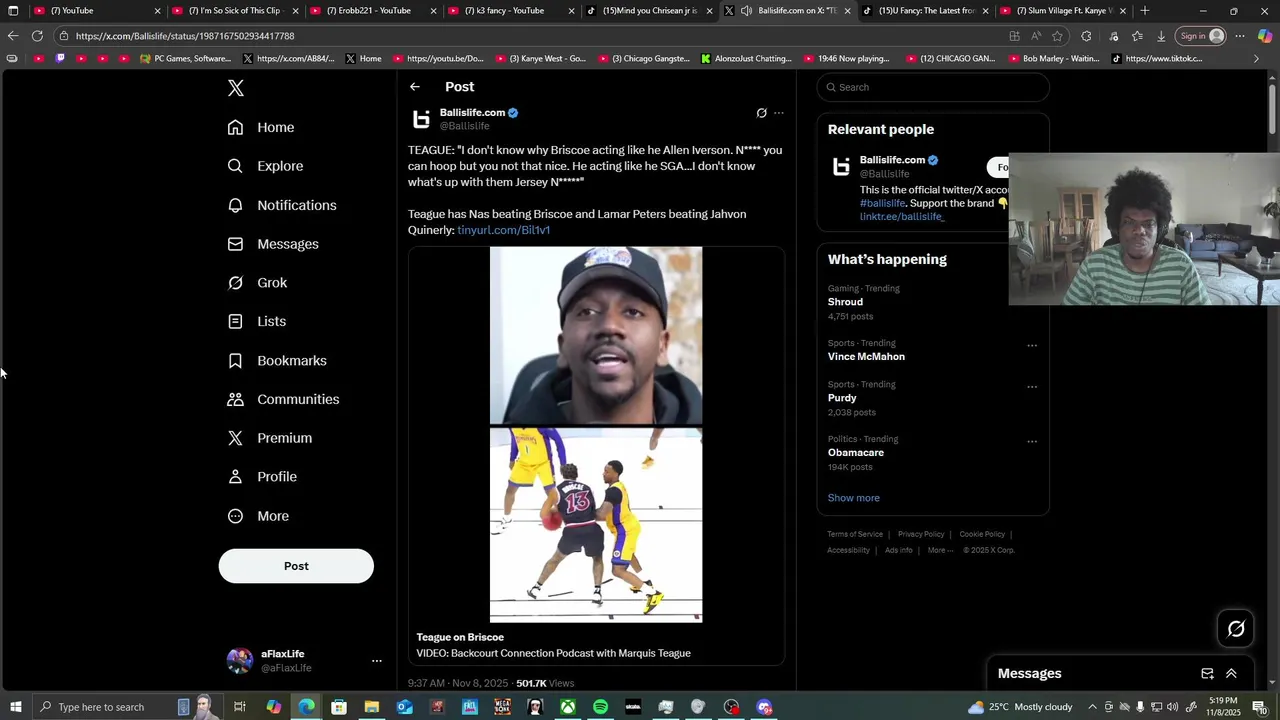
Task: Click the Ballislife avatar on the post
Action: click(x=421, y=119)
